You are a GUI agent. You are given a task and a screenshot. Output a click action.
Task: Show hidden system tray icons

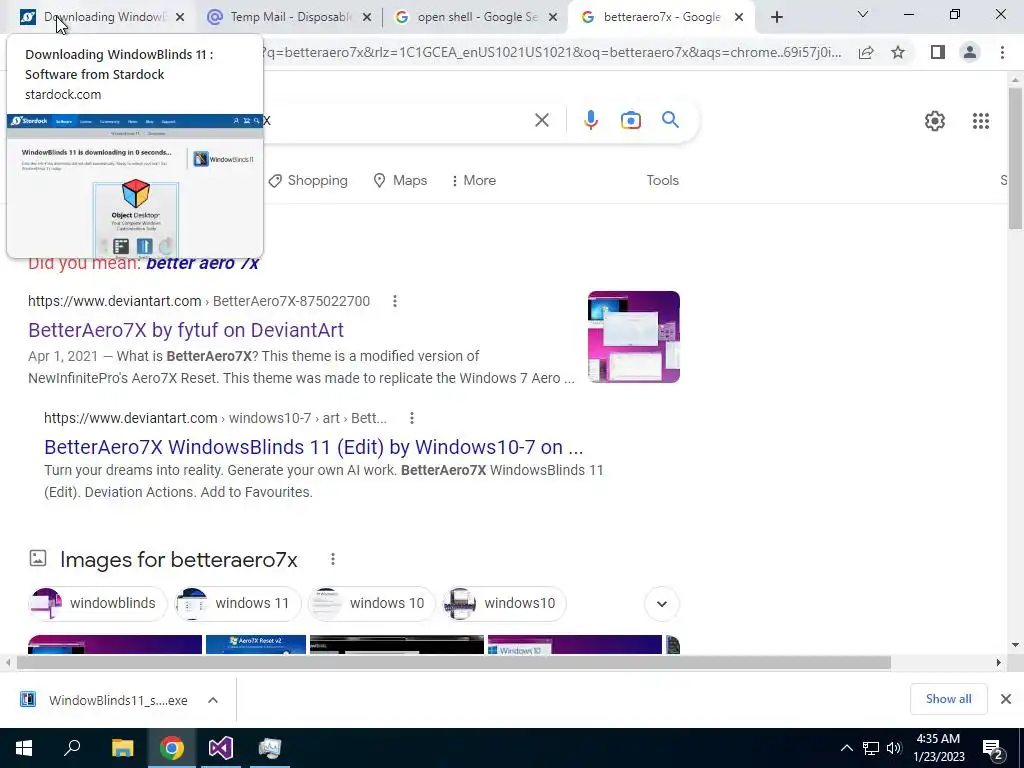pos(846,748)
